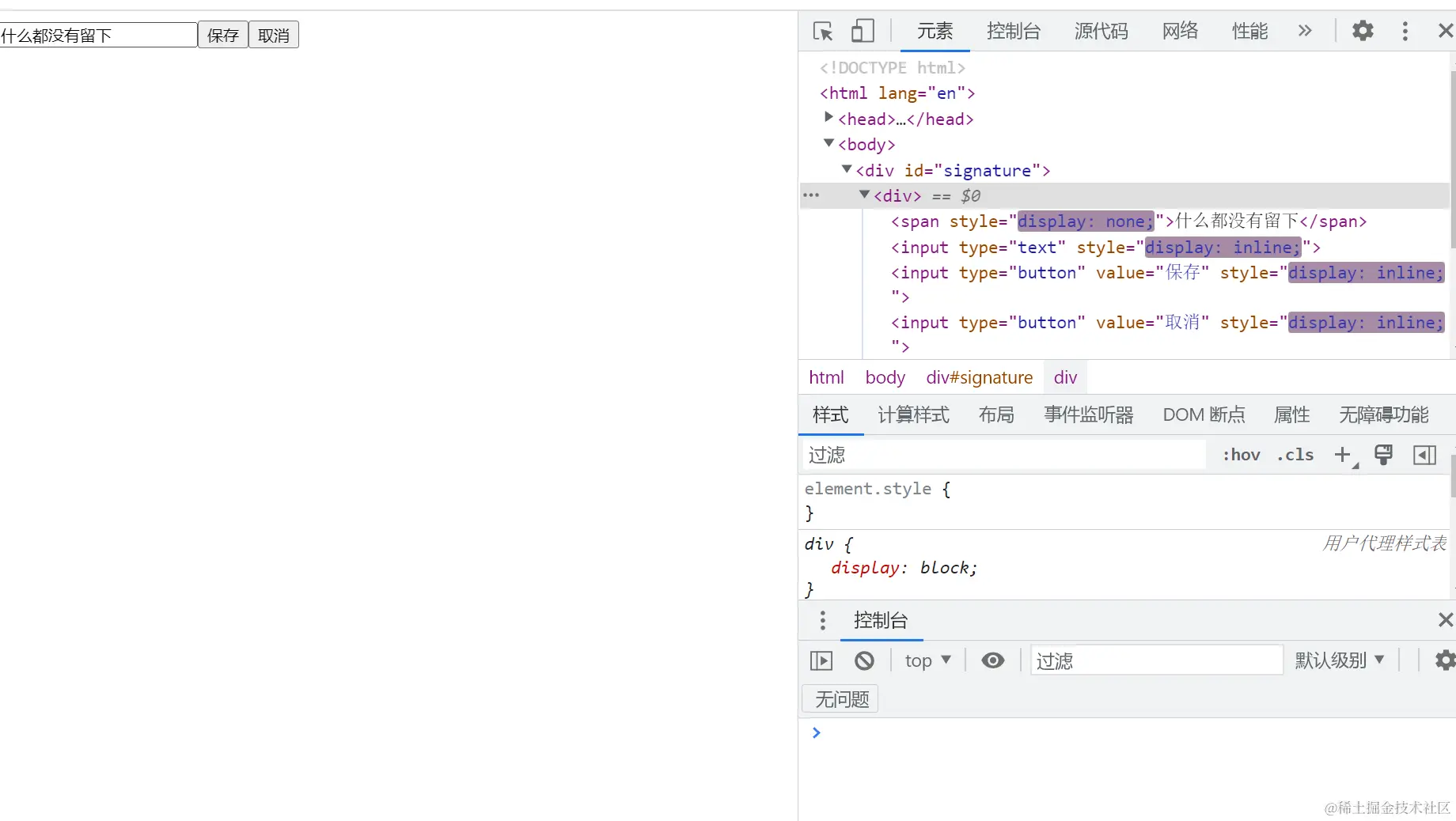Toggle the :hov element state panel
Viewport: 1456px width, 821px height.
pyautogui.click(x=1241, y=455)
